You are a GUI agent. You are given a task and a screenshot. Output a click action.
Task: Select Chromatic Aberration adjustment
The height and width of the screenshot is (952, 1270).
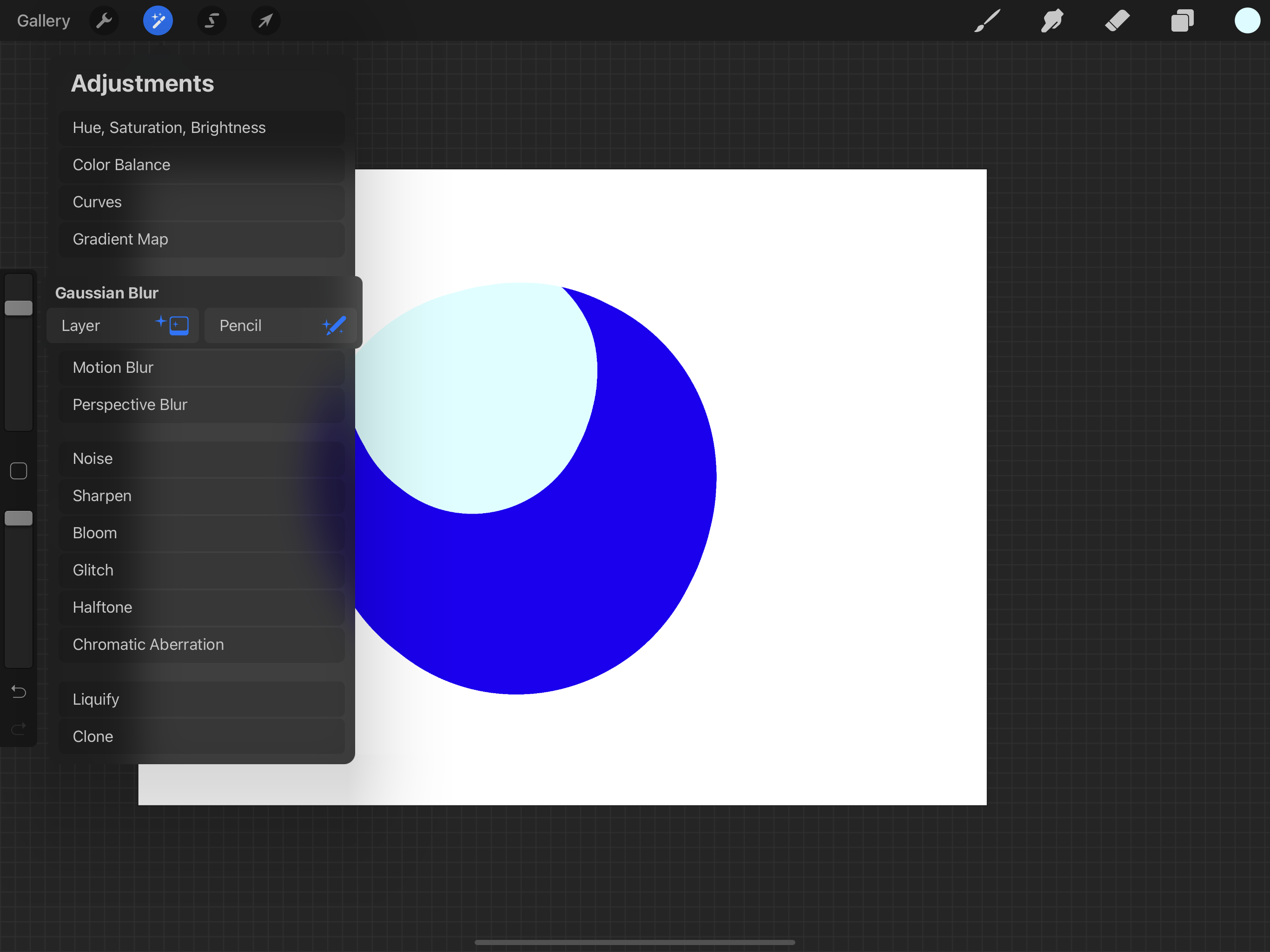(x=202, y=645)
